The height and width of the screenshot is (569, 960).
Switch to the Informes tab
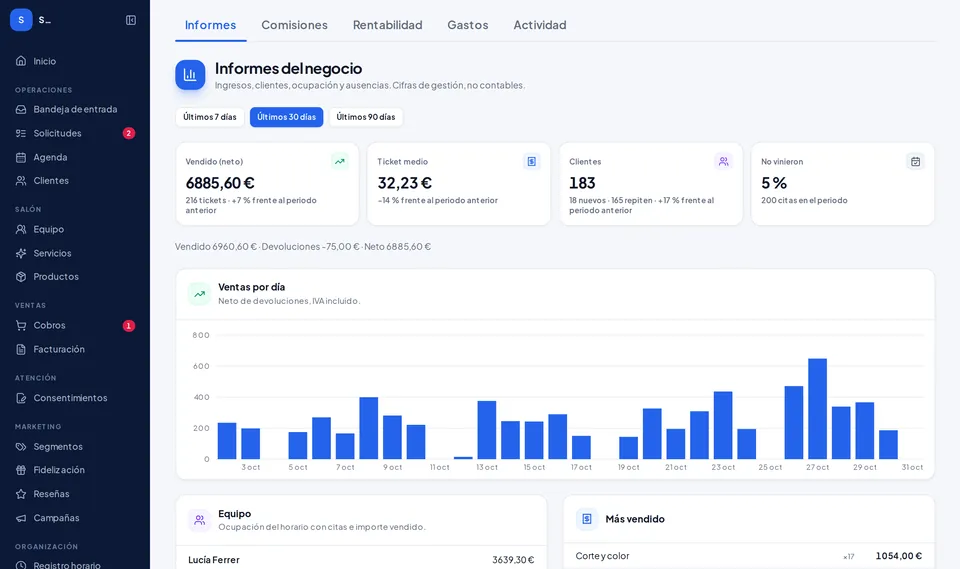point(211,25)
